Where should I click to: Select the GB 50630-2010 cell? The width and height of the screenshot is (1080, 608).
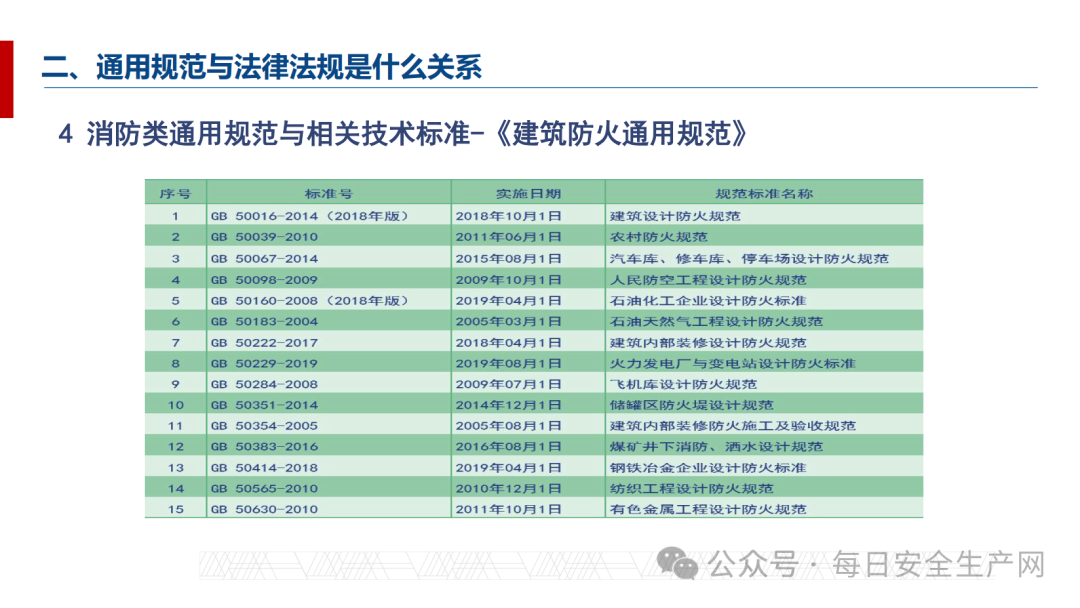(264, 509)
